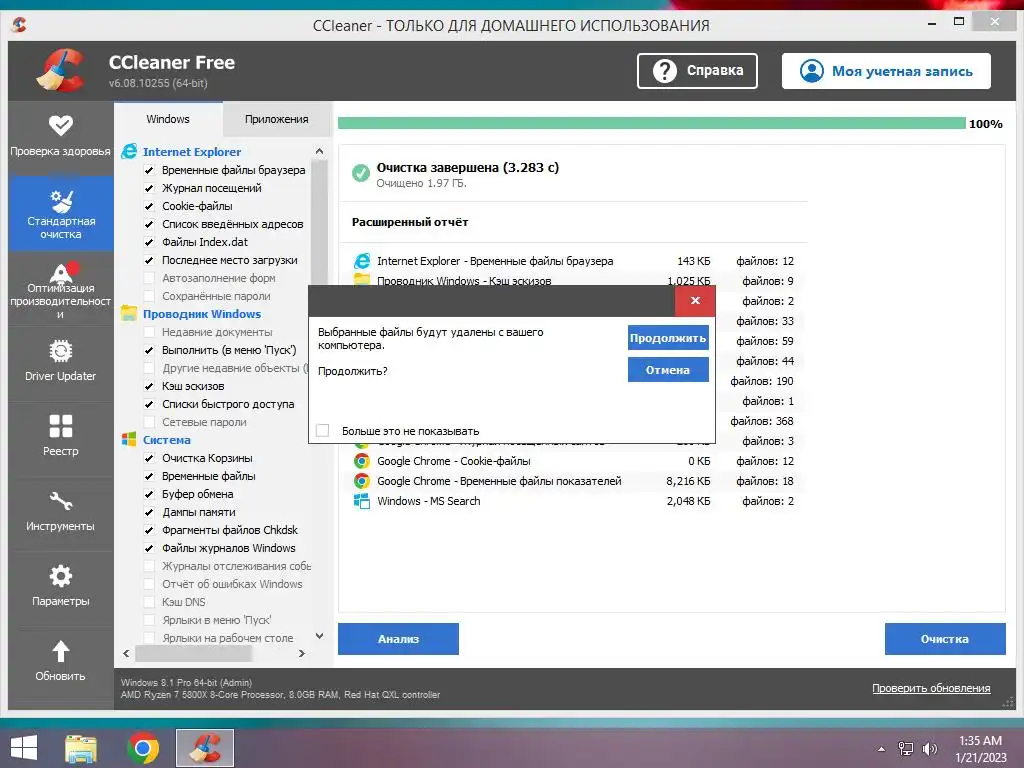This screenshot has width=1024, height=768.
Task: Enable the Кэш DNS checkbox
Action: (x=149, y=602)
